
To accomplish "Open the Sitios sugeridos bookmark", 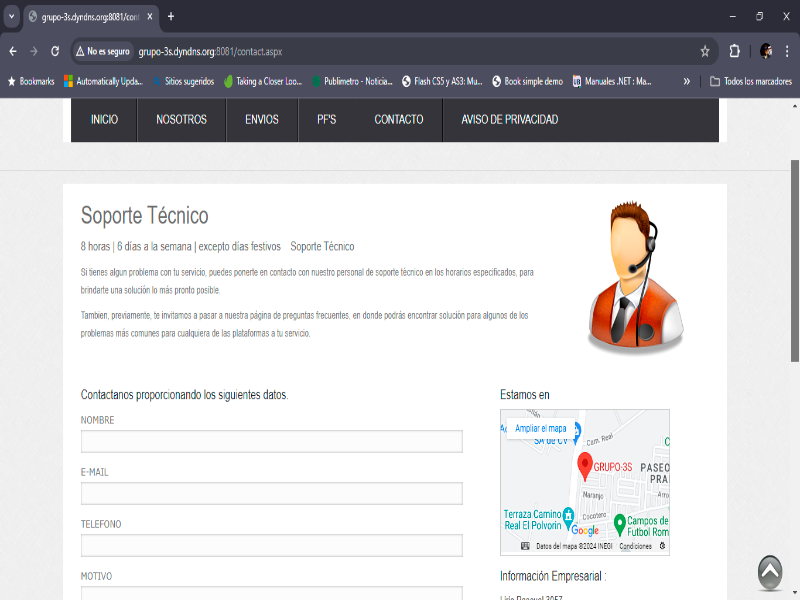I will pyautogui.click(x=184, y=81).
